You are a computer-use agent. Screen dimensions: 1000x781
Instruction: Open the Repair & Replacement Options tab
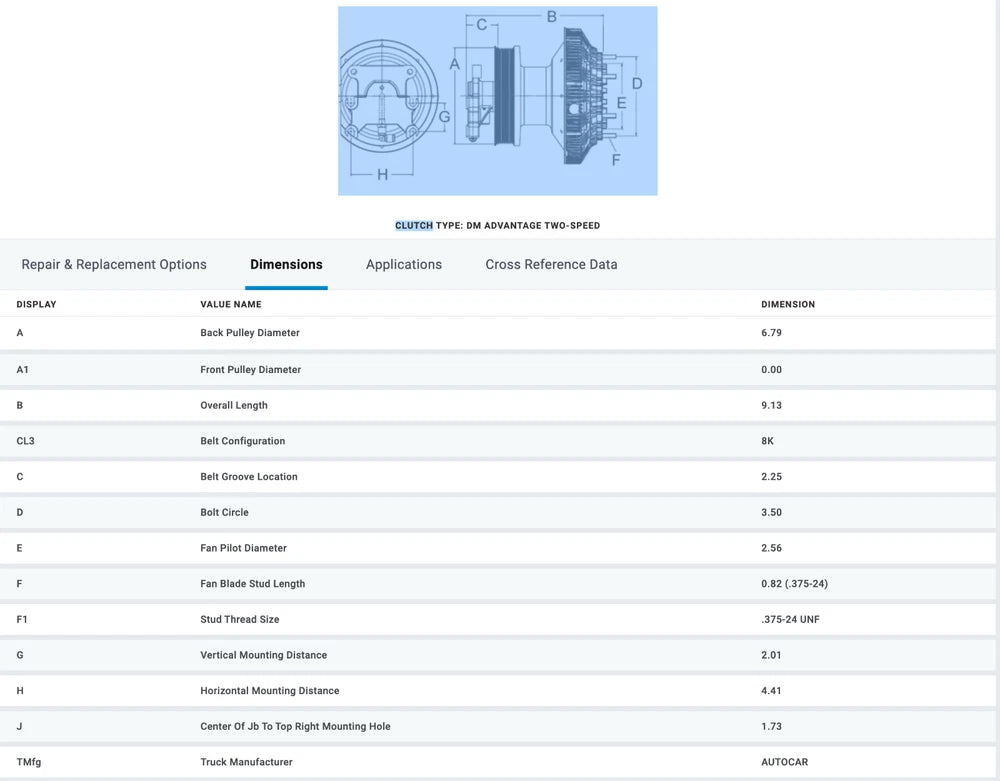click(114, 265)
